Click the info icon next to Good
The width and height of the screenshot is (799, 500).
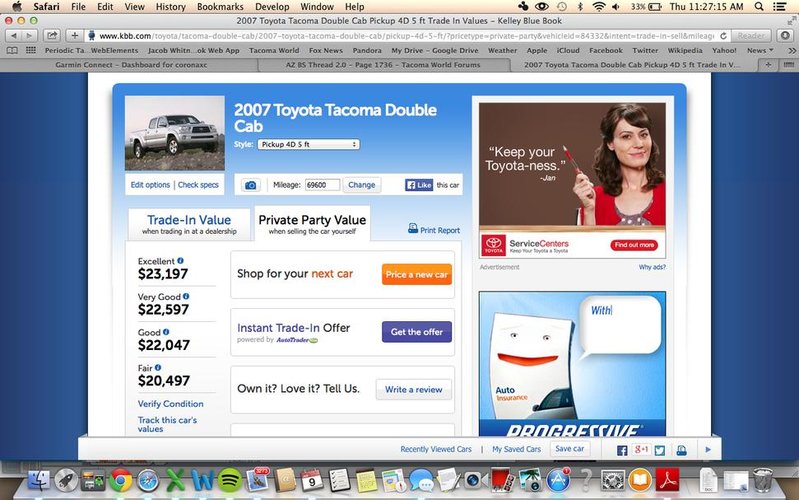click(x=166, y=332)
